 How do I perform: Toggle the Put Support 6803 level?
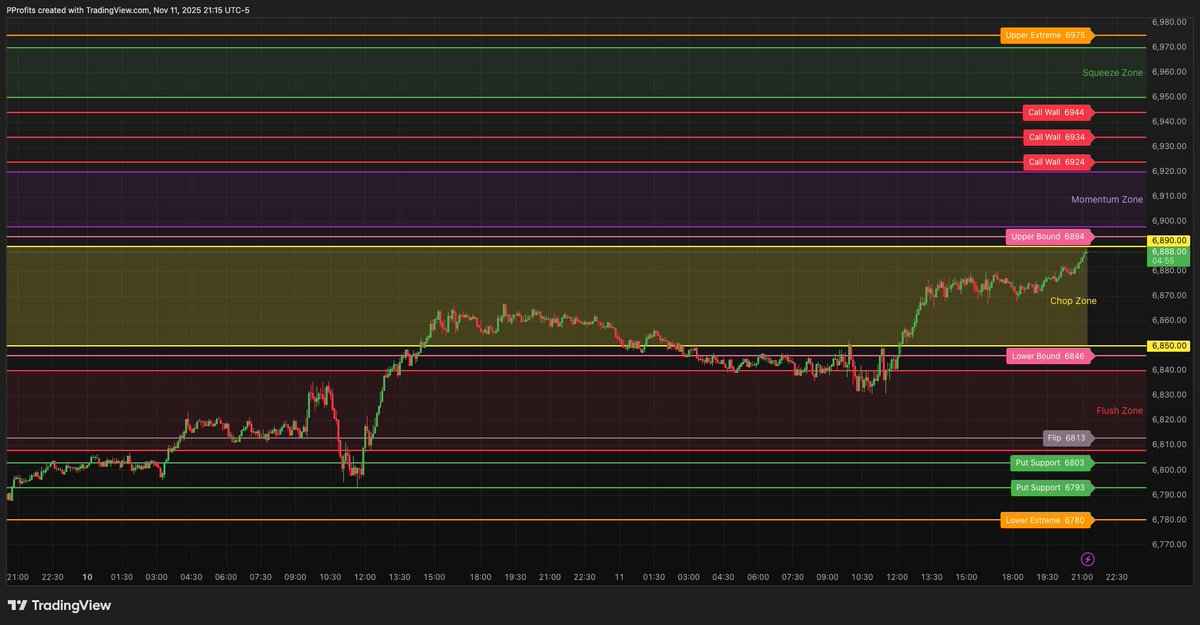pyautogui.click(x=1052, y=462)
